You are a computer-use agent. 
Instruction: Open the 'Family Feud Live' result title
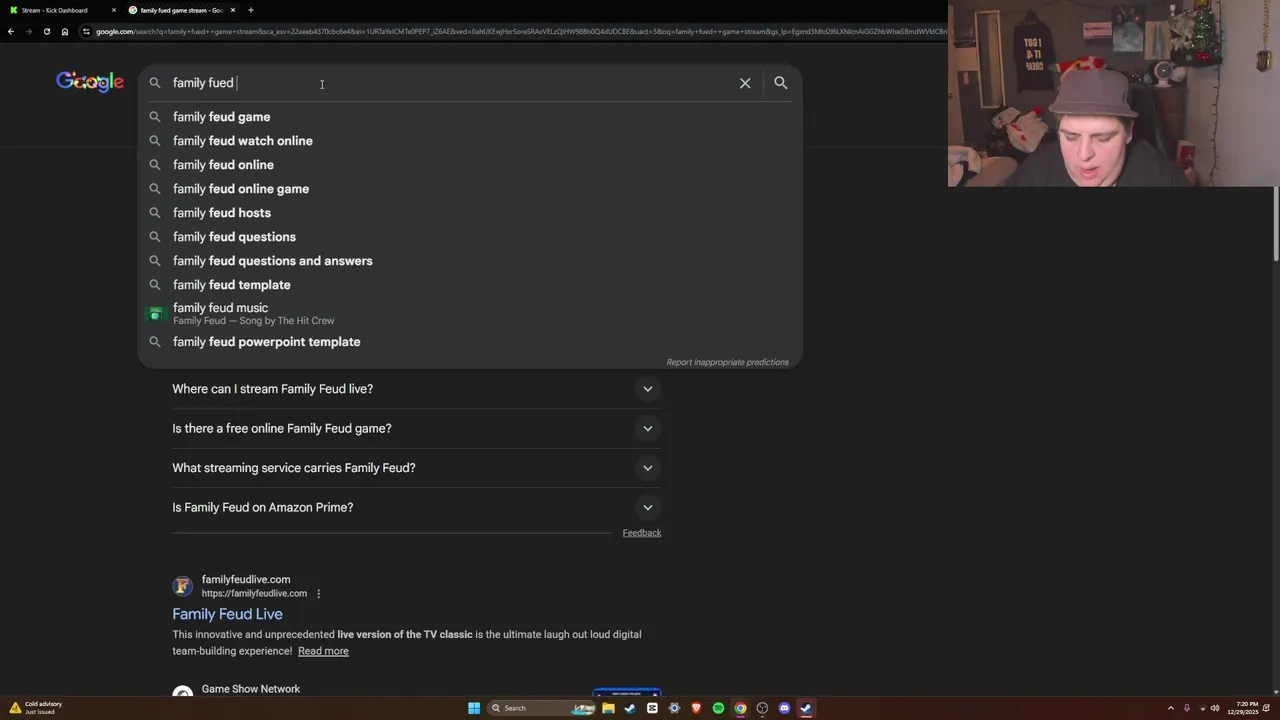point(227,614)
